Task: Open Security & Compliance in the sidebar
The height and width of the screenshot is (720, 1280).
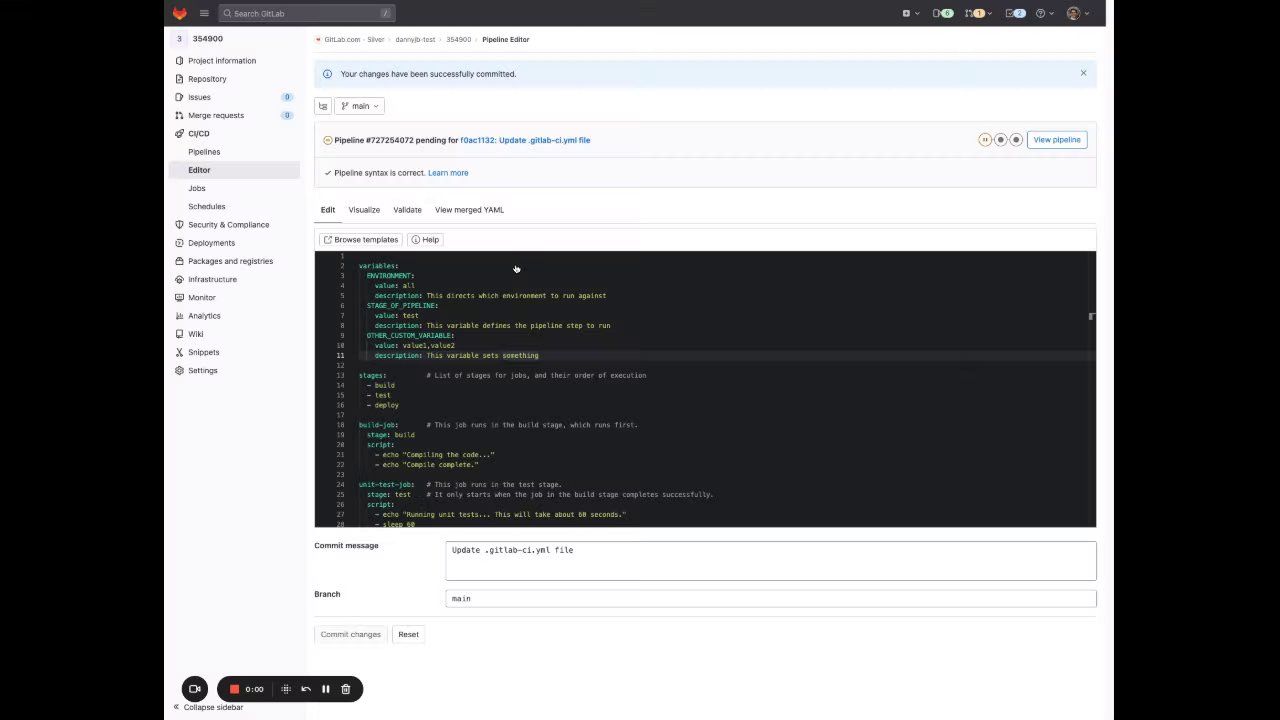Action: tap(228, 225)
